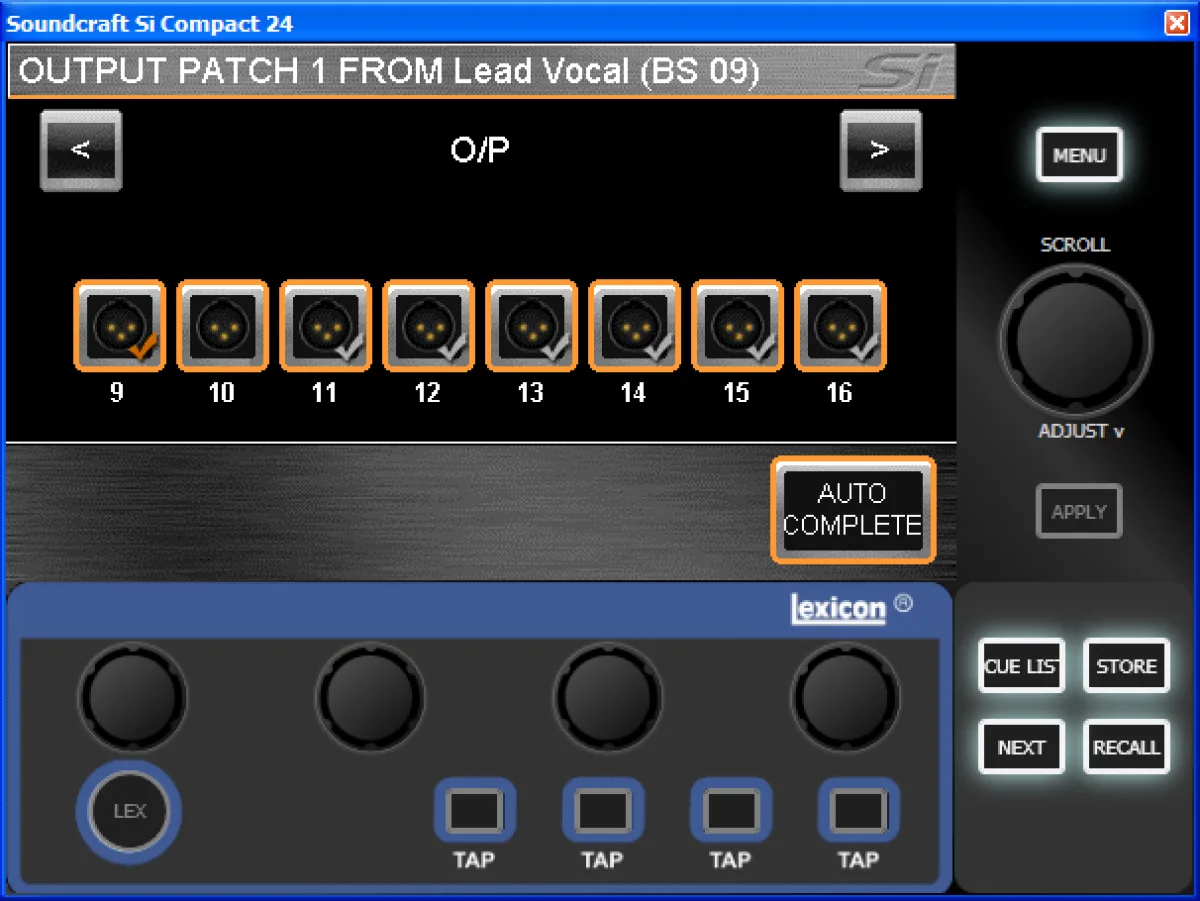Screen dimensions: 1200x901
Task: Click the O/P page label
Action: tap(480, 150)
